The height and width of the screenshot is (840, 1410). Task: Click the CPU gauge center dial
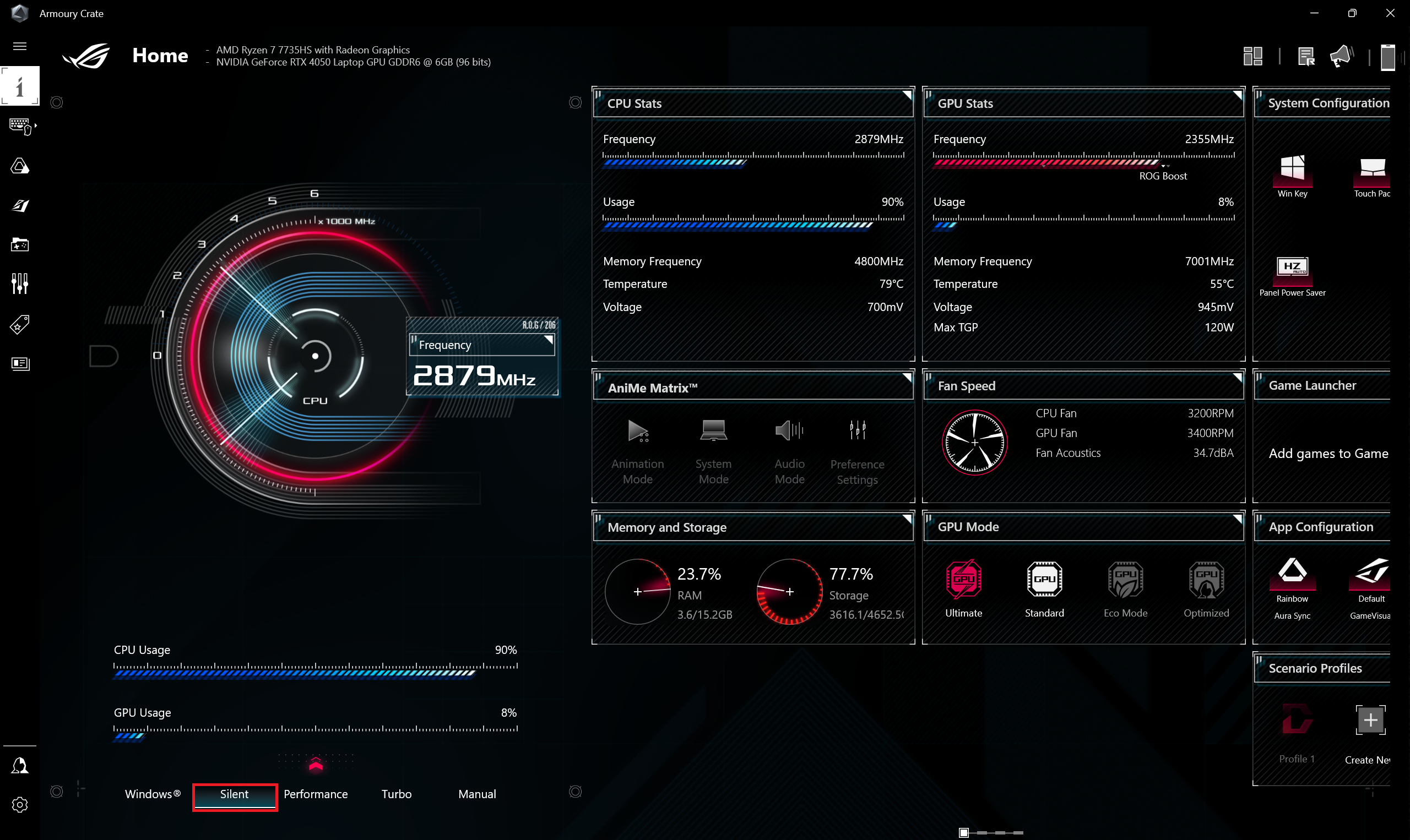click(316, 356)
